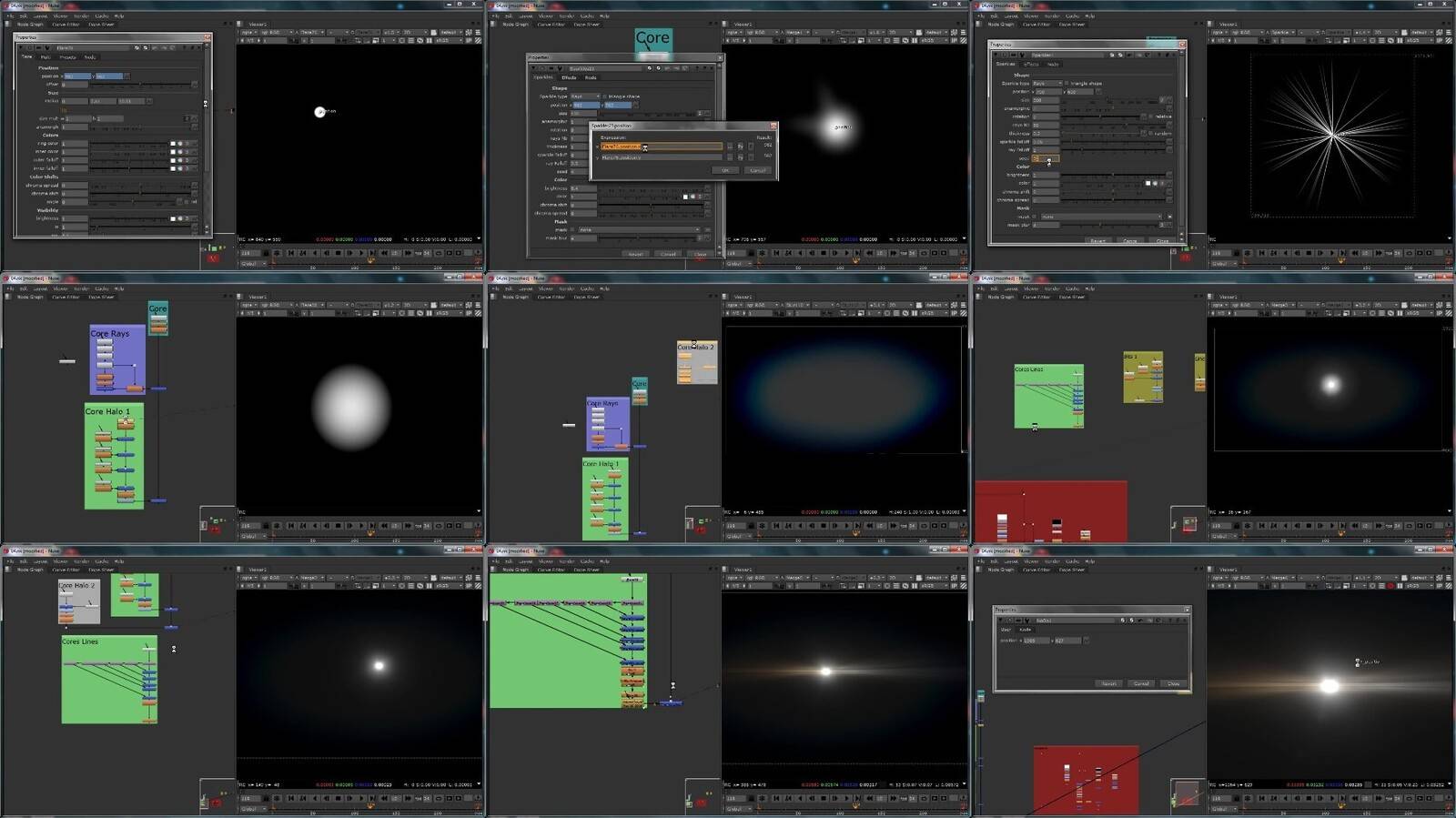Flare properties window: open Global frame range dropdown
The width and height of the screenshot is (1456, 818).
click(253, 263)
